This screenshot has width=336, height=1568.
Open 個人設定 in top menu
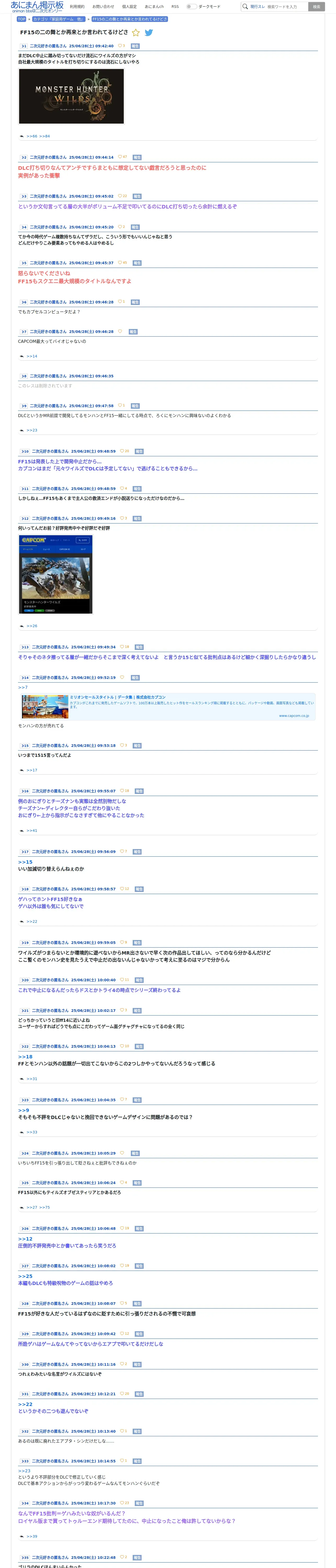point(129,7)
